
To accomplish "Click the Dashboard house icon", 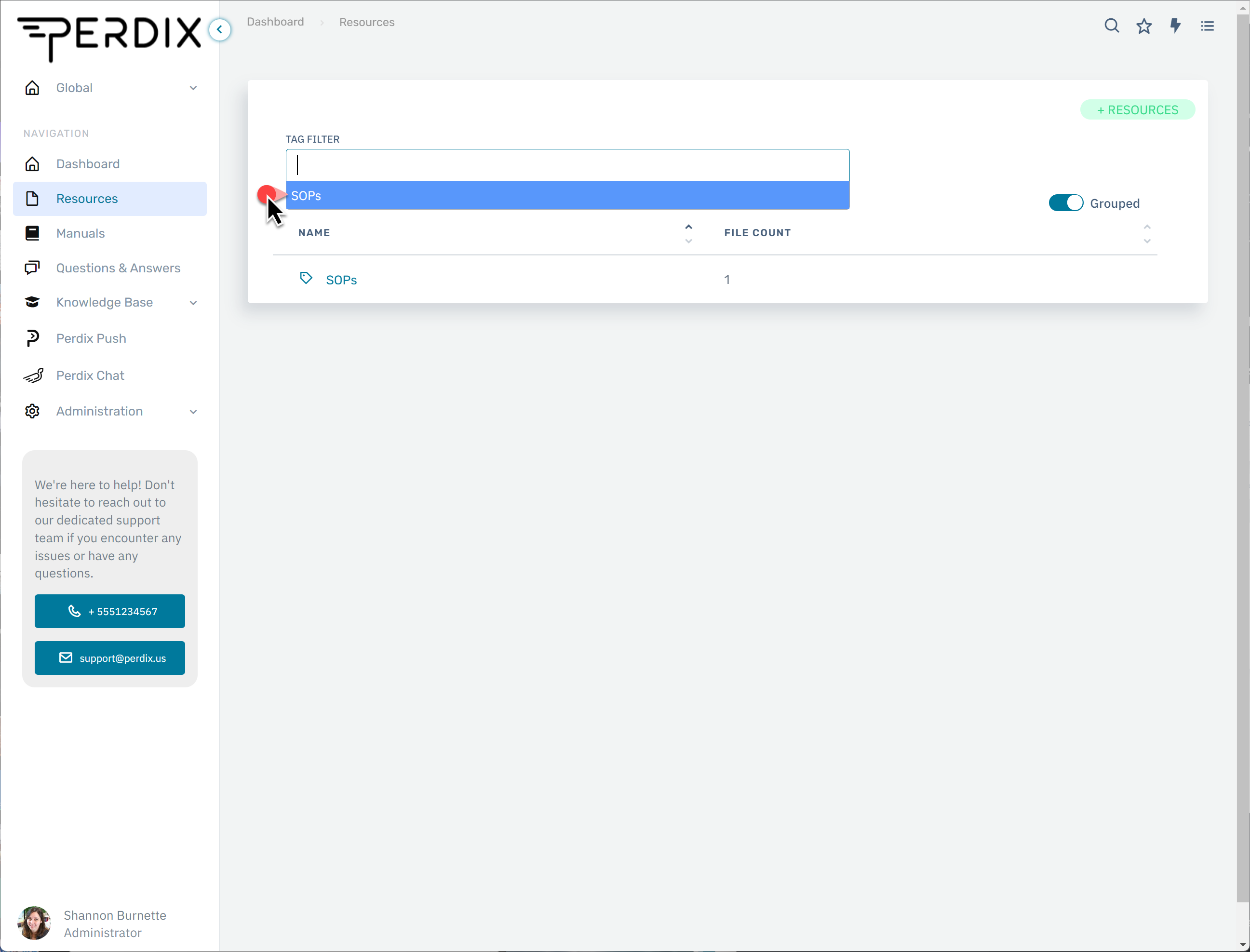I will (x=32, y=164).
